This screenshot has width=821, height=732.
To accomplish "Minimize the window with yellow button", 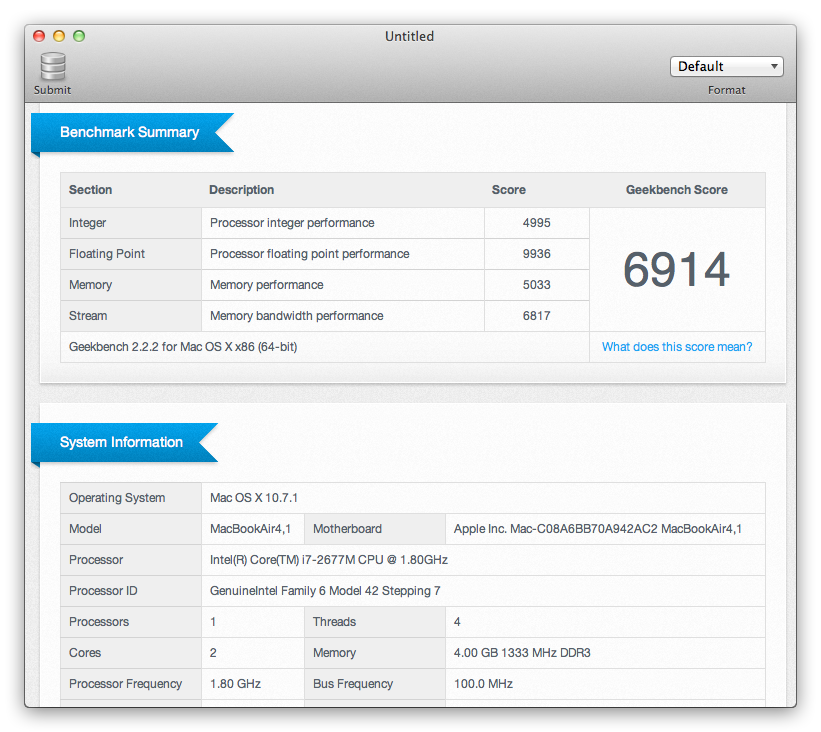I will tap(59, 36).
